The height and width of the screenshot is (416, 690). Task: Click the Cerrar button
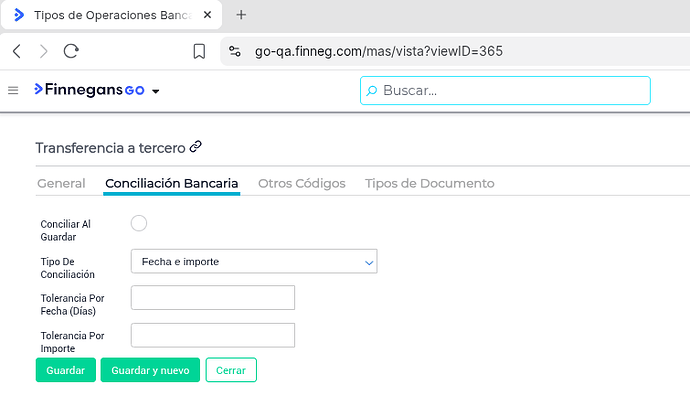point(231,370)
